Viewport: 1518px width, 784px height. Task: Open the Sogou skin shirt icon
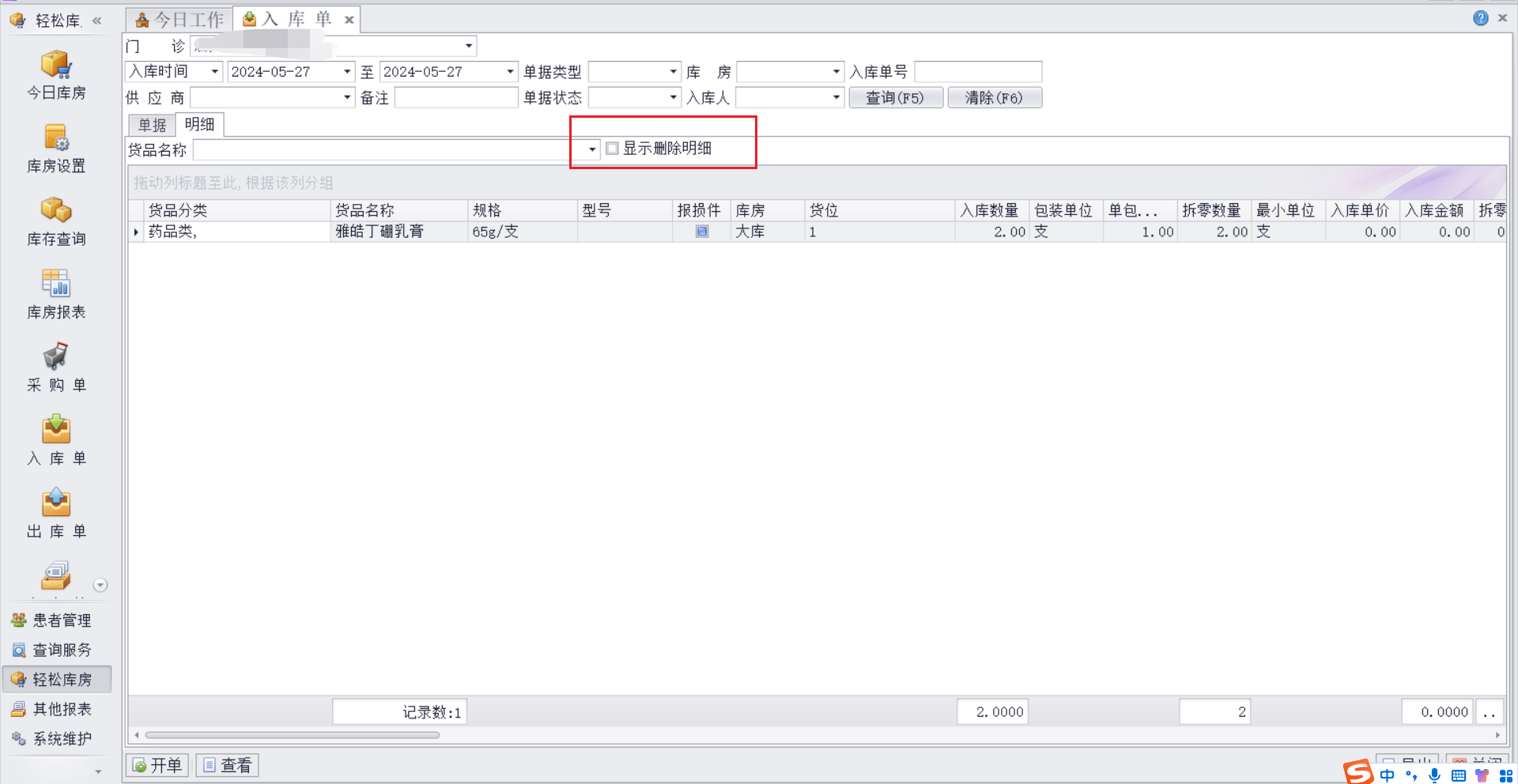(1482, 776)
